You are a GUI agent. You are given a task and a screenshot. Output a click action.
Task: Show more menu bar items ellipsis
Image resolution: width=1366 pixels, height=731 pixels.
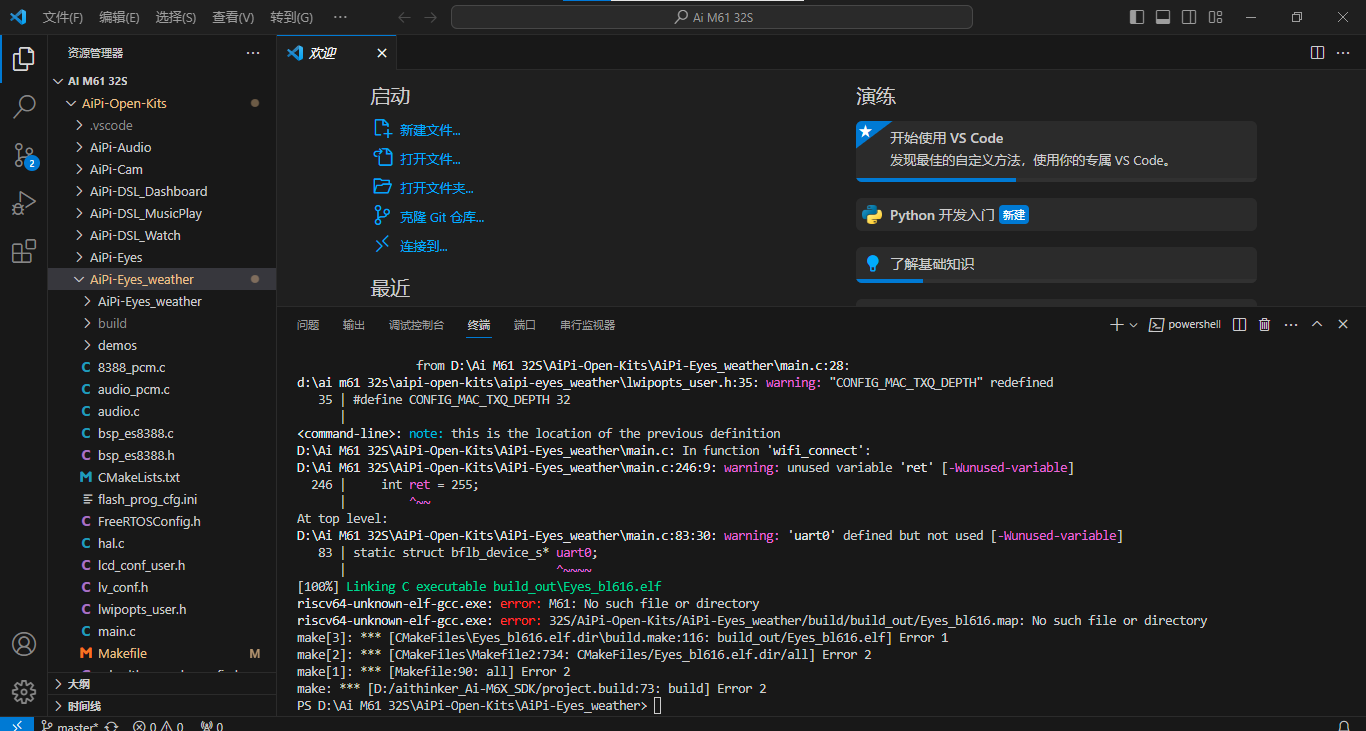pyautogui.click(x=340, y=17)
